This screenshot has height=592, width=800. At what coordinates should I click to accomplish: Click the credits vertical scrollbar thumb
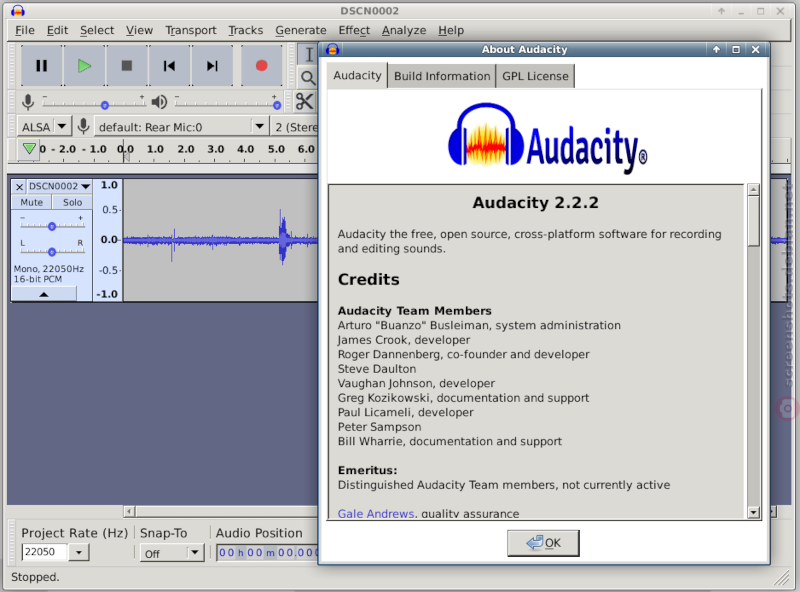pos(754,221)
